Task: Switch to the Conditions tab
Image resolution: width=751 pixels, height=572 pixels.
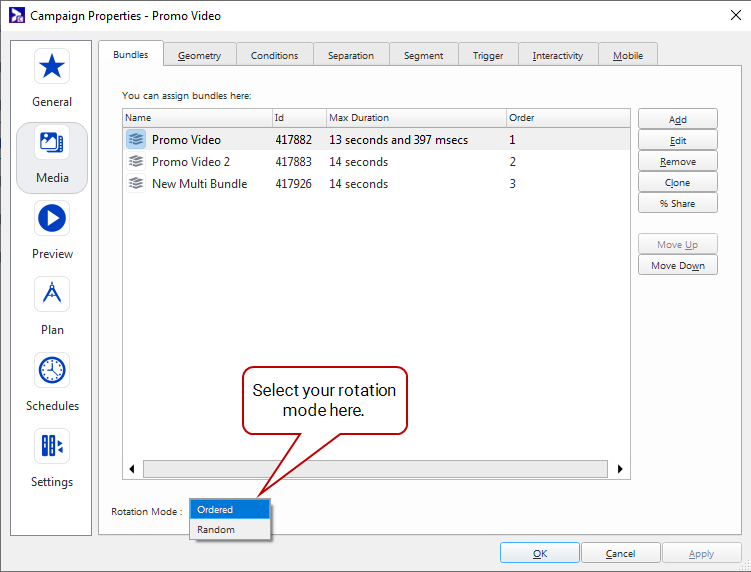Action: 274,56
